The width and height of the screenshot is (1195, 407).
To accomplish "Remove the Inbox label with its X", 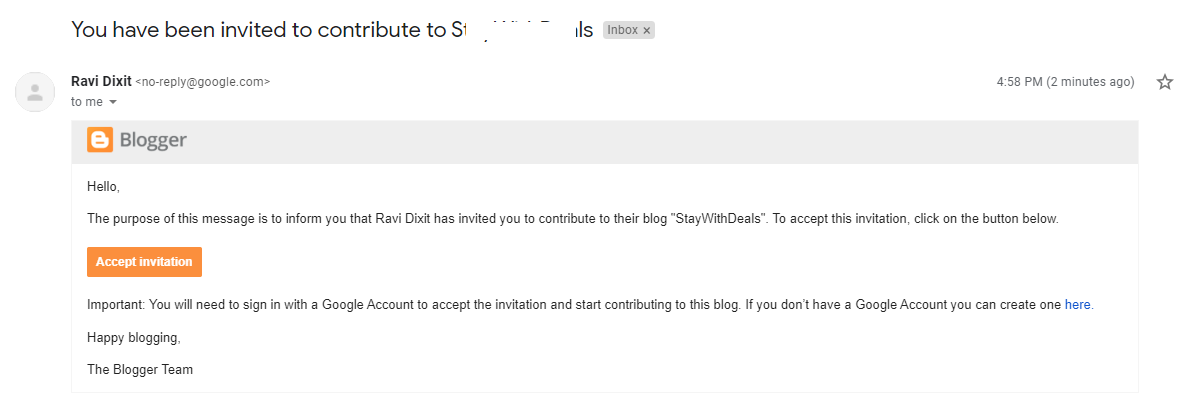I will (x=647, y=31).
